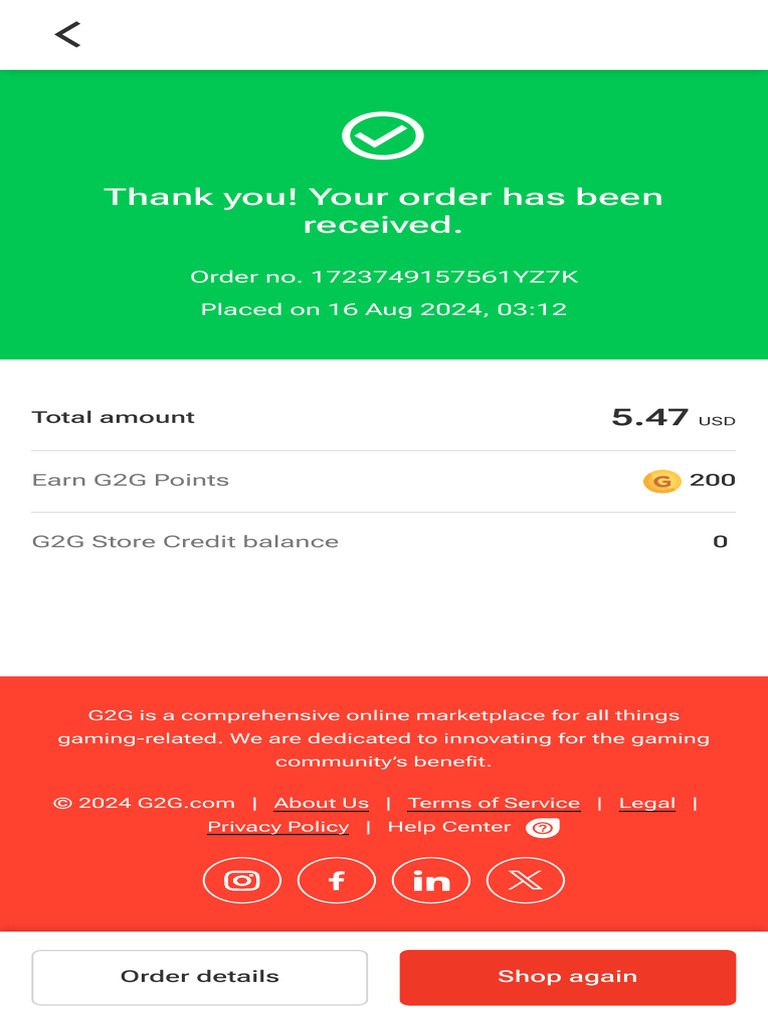
Task: Click the green order success checkmark icon
Action: click(383, 135)
